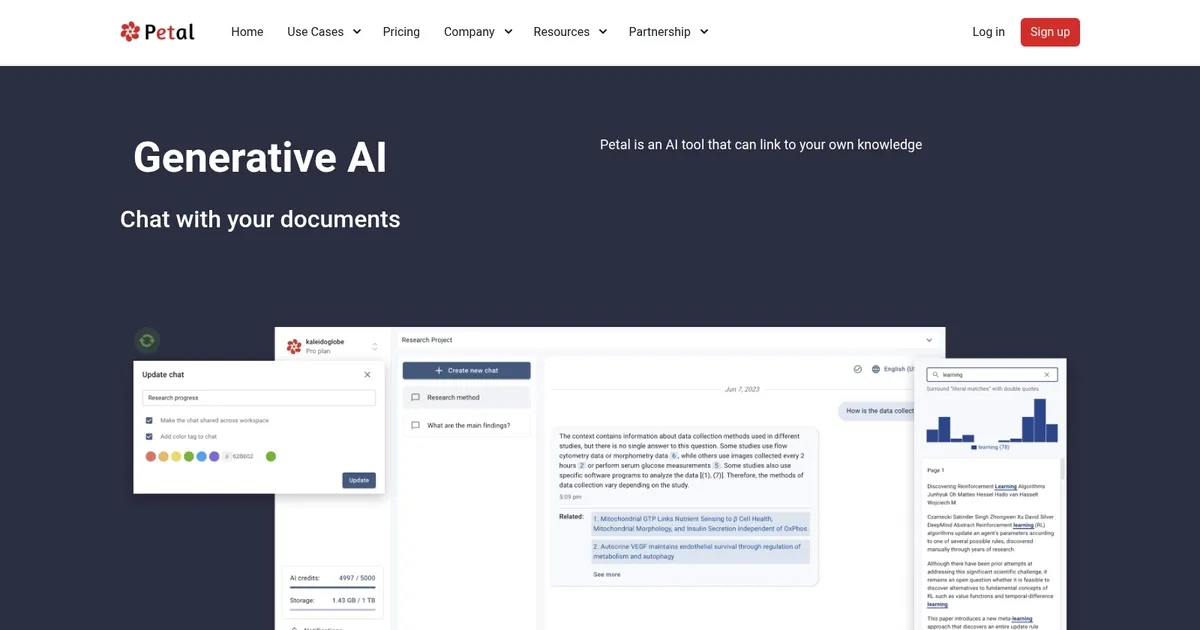Uncheck Add color tag to chat
This screenshot has height=630, width=1200.
(149, 437)
